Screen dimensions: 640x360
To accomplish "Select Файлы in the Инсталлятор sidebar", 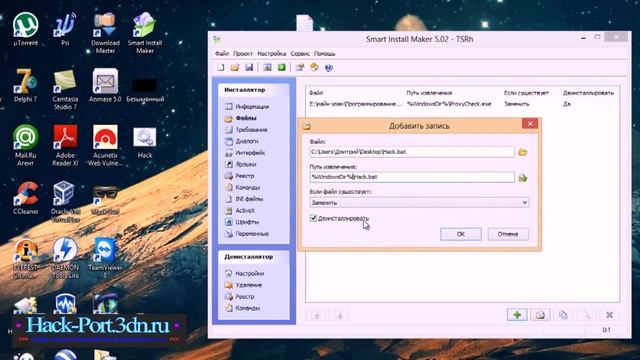I will coord(240,118).
